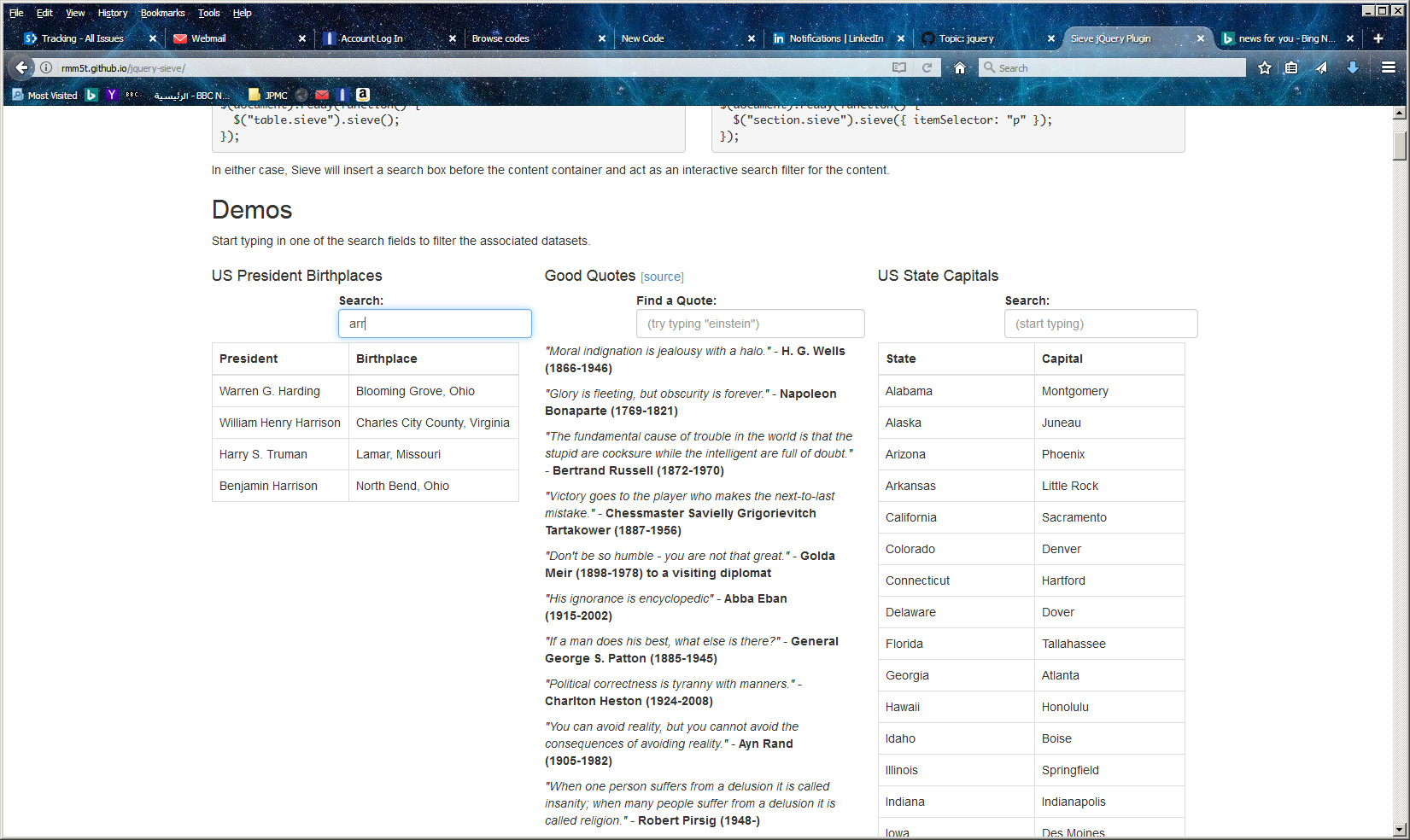Click the Amazon bookmark icon
The image size is (1410, 840).
(363, 95)
